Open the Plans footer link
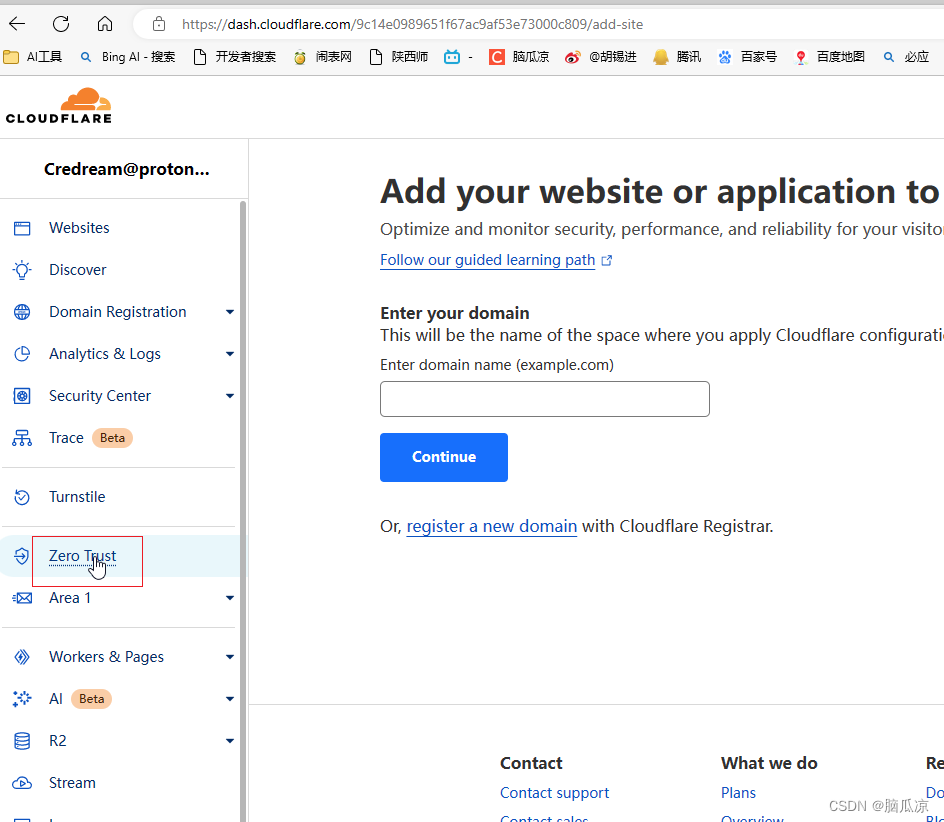Image resolution: width=944 pixels, height=822 pixels. [738, 793]
